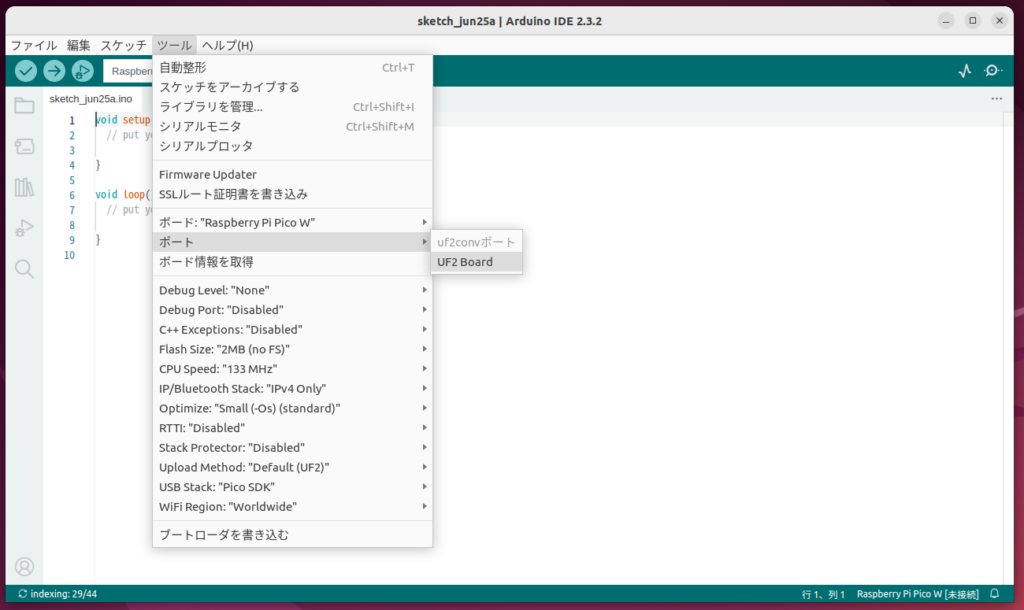Viewport: 1024px width, 610px height.
Task: Open the editor tab three-dots menu
Action: 997,99
